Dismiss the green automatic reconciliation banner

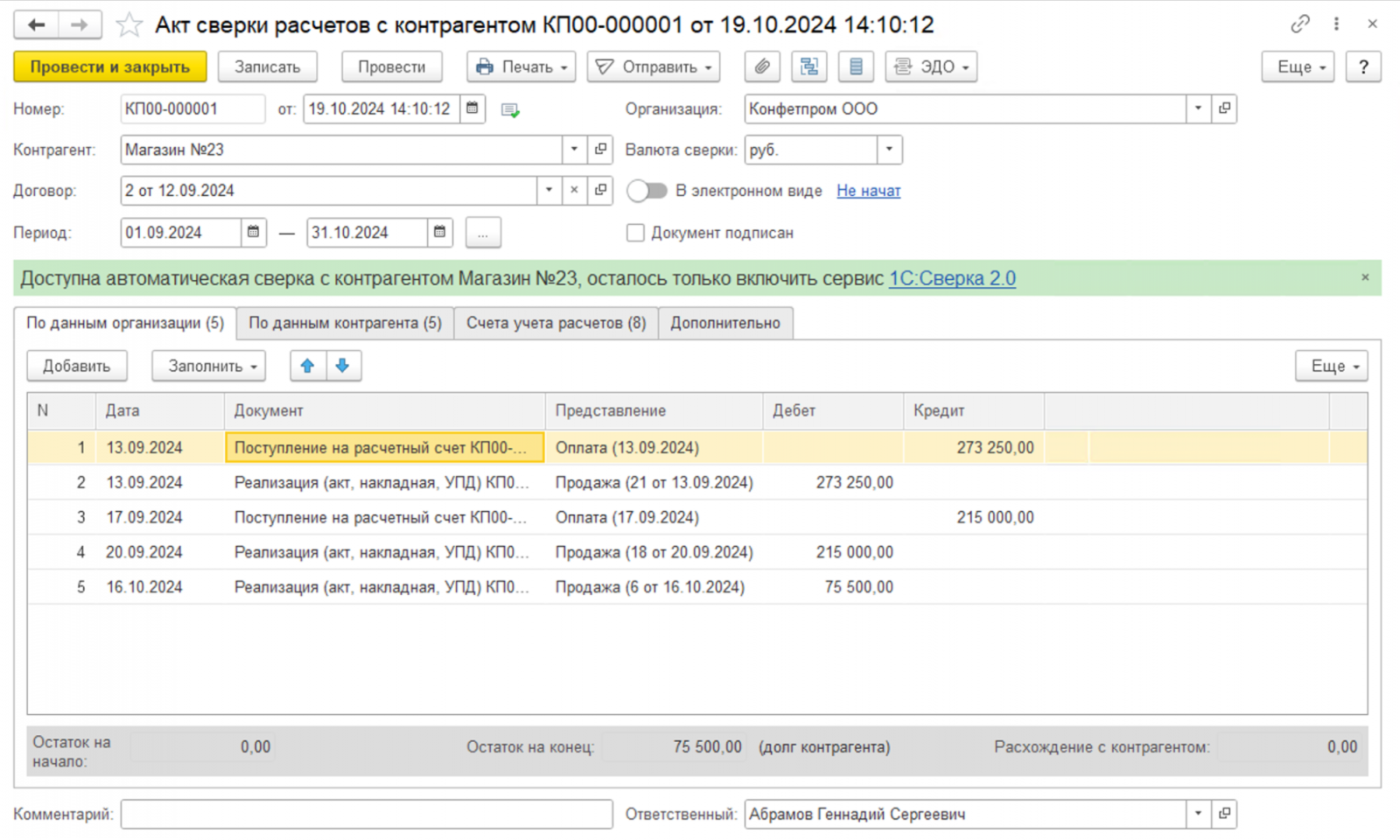[x=1365, y=277]
